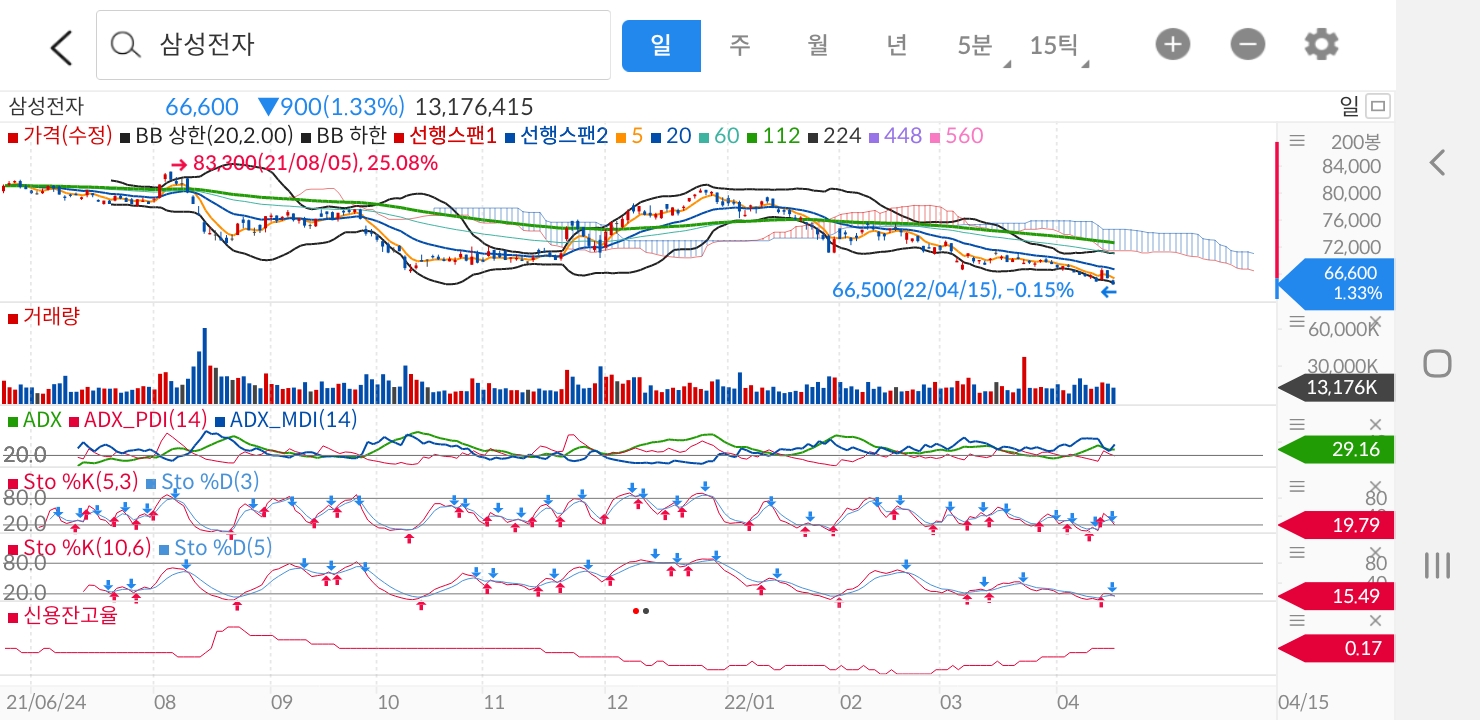Toggle the 선행스팬1 legend item
The width and height of the screenshot is (1480, 720).
(x=446, y=135)
